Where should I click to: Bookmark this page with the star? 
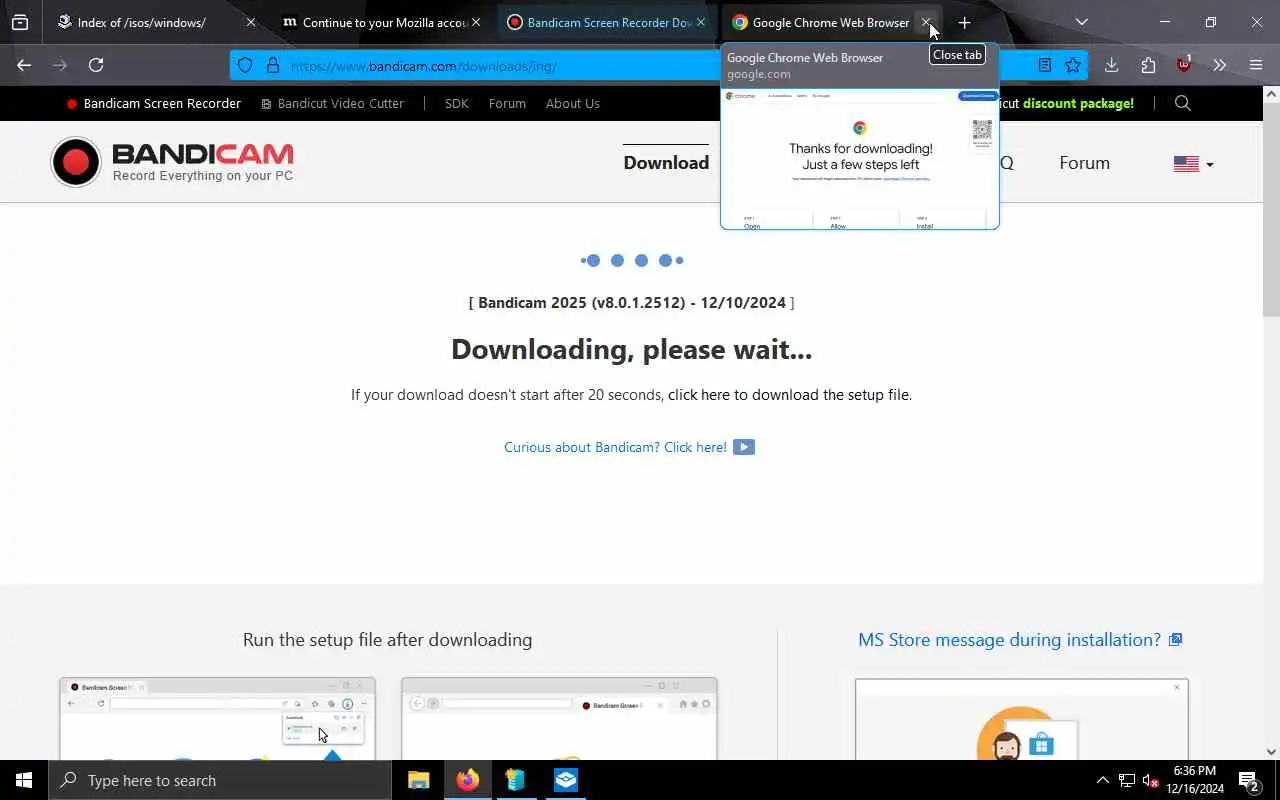[x=1073, y=65]
